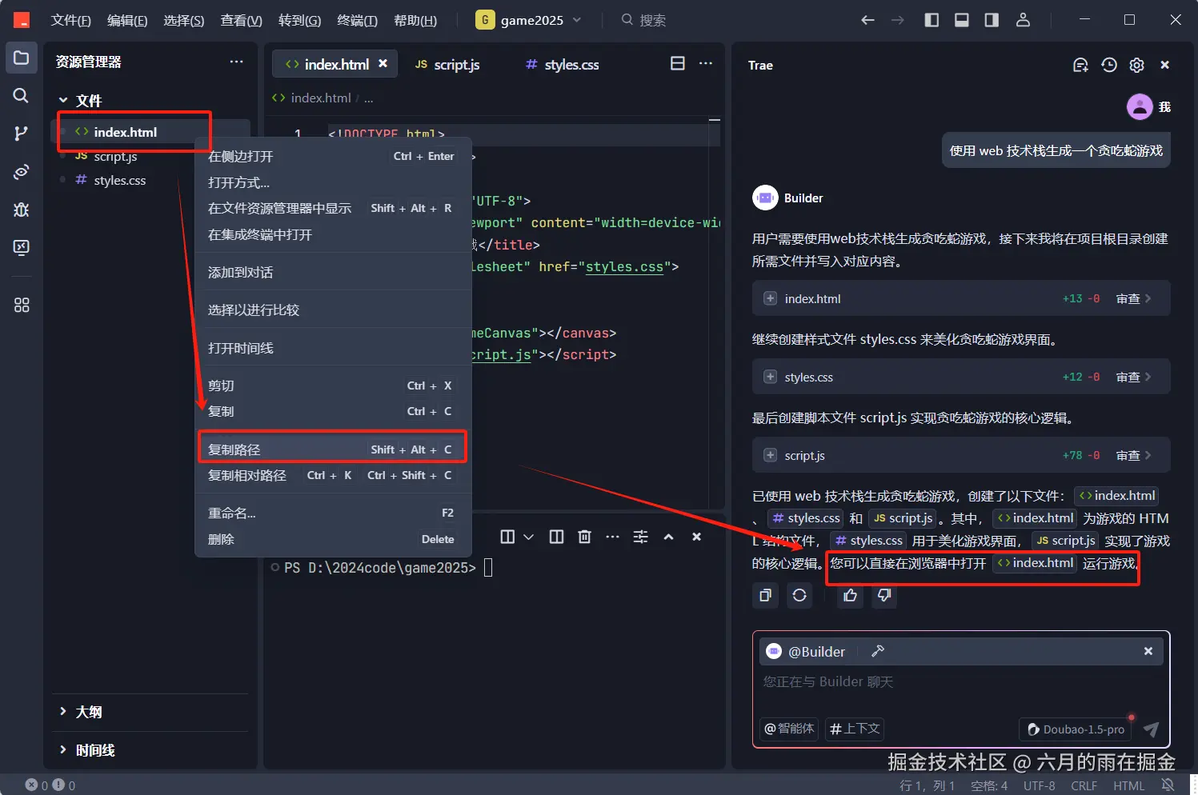Open terminal settings sliders icon
The image size is (1198, 795).
click(x=640, y=537)
